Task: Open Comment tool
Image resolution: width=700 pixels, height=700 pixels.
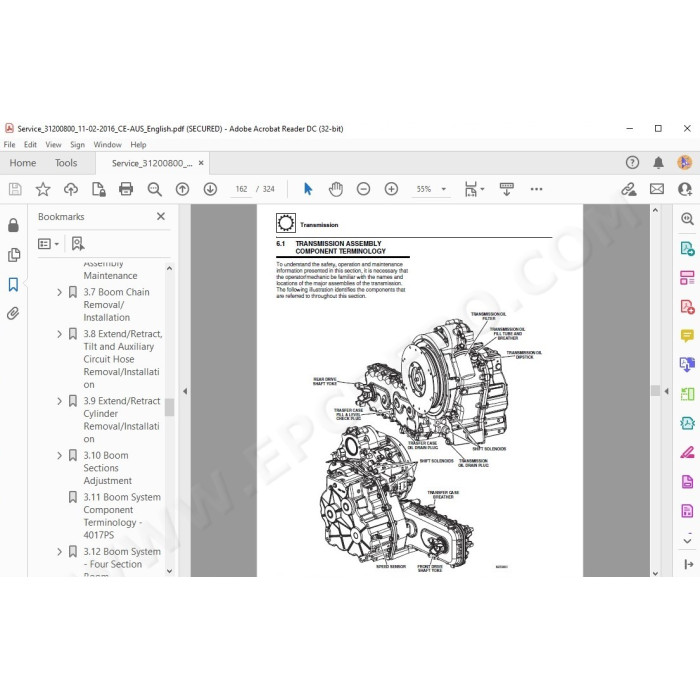Action: (687, 335)
